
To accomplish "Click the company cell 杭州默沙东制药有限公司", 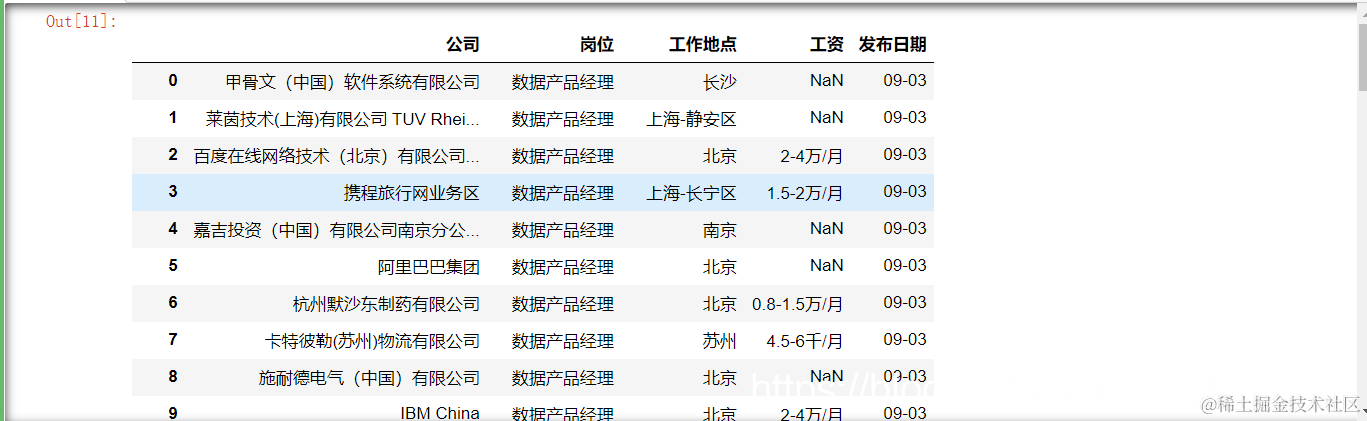I will pyautogui.click(x=387, y=304).
